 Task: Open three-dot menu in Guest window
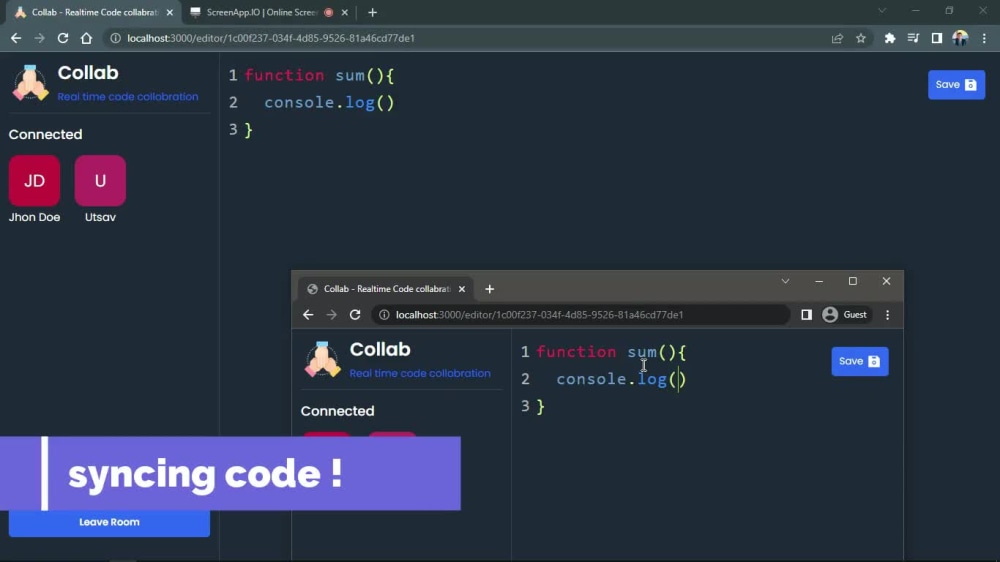(887, 315)
